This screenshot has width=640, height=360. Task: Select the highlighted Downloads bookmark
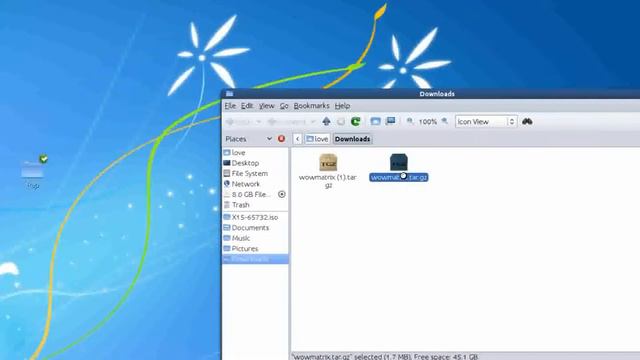256,259
